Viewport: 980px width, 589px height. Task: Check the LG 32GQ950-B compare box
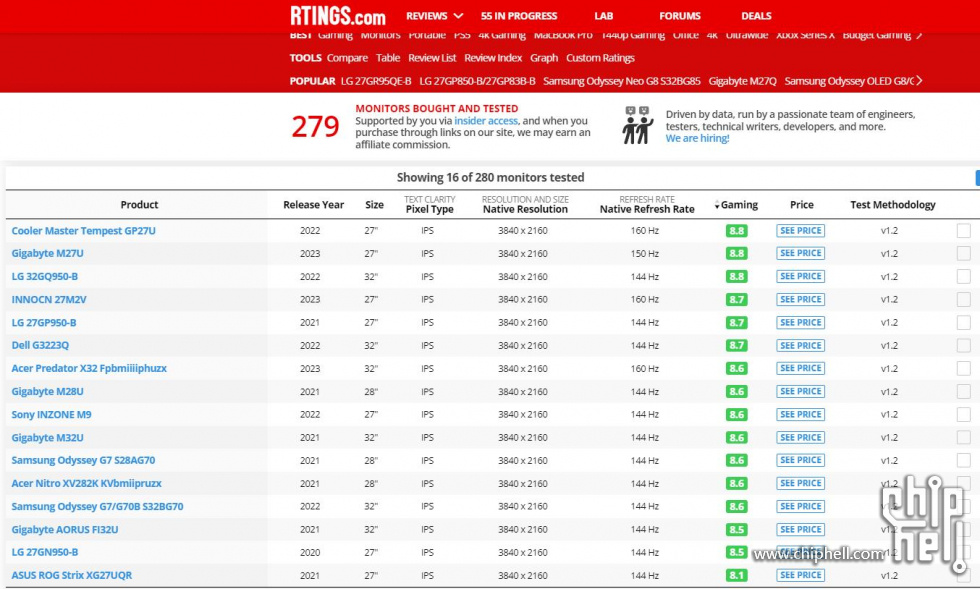(963, 276)
